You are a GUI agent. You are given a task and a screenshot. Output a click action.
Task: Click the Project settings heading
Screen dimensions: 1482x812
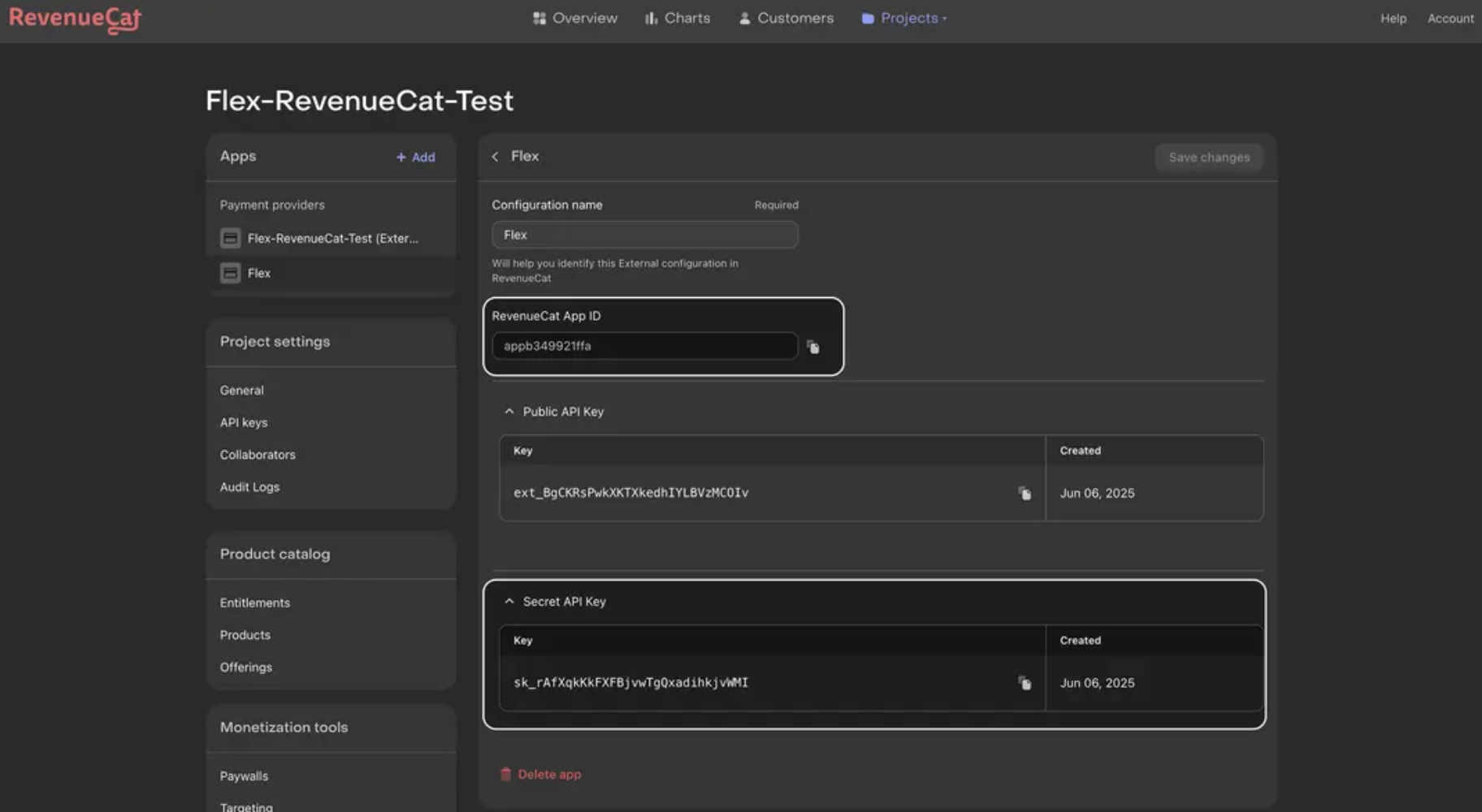coord(275,342)
